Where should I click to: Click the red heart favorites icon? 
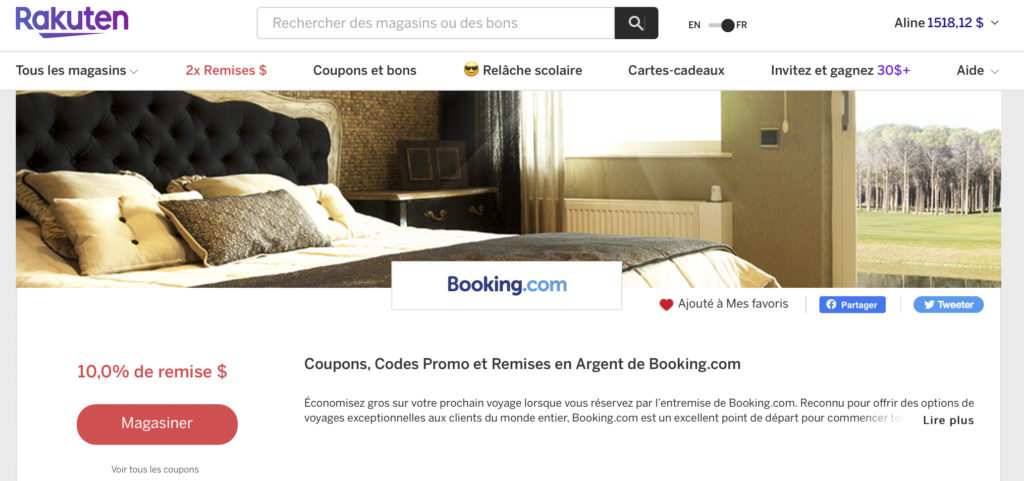point(666,305)
